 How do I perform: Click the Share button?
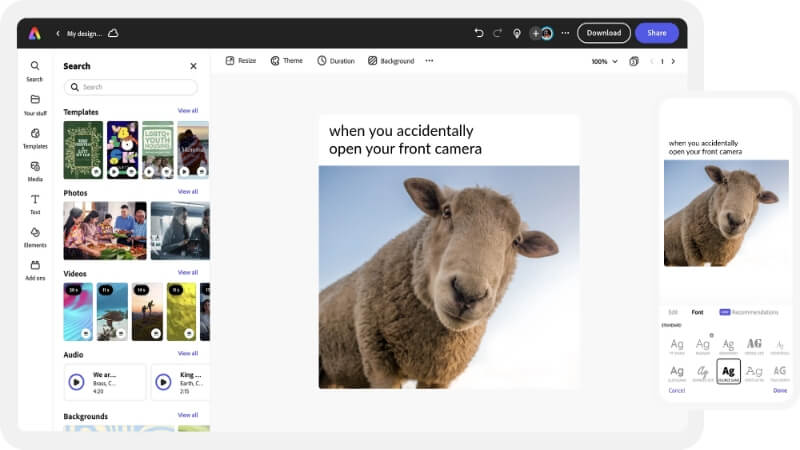[657, 33]
